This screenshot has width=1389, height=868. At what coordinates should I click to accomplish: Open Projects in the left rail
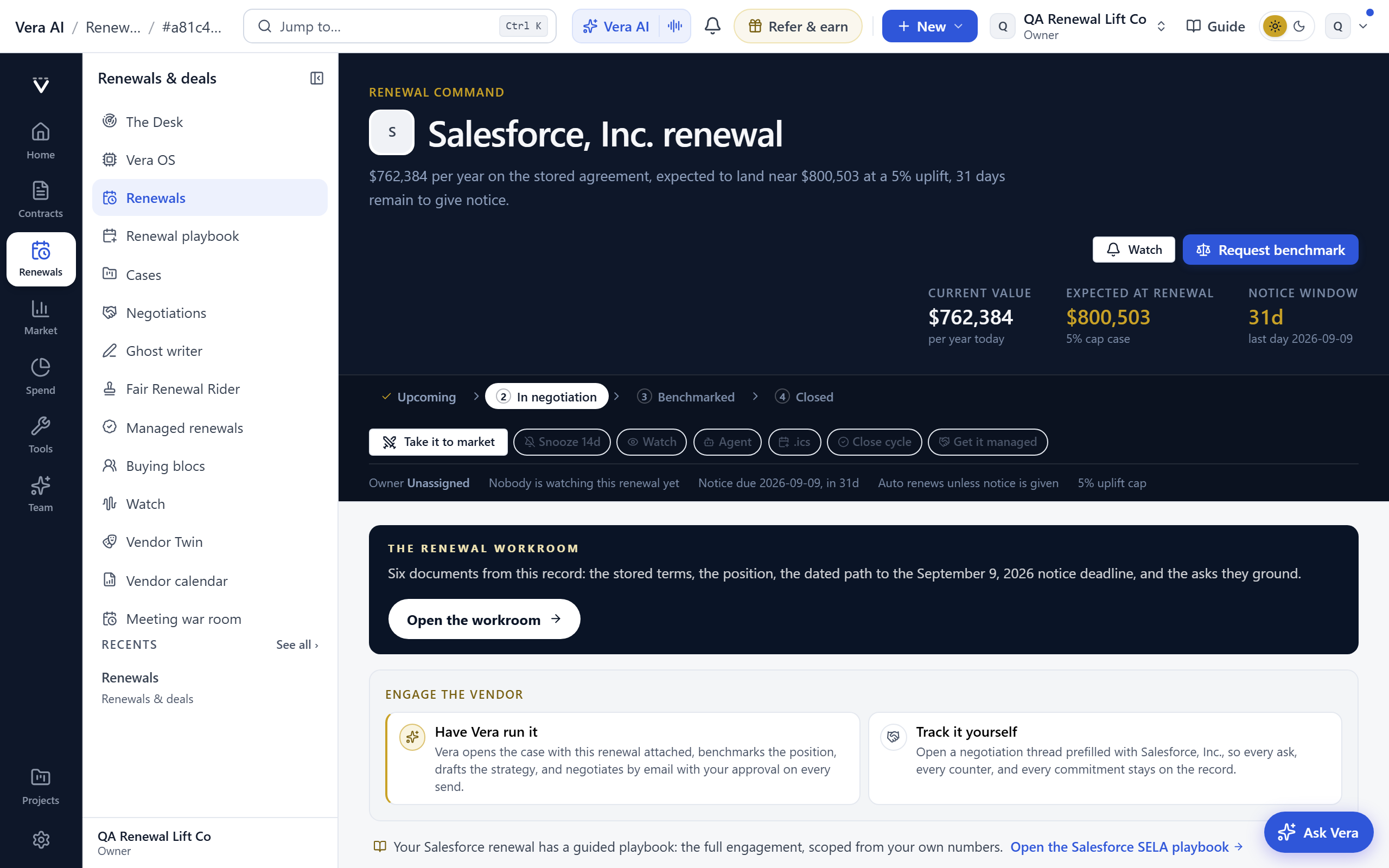point(41,787)
